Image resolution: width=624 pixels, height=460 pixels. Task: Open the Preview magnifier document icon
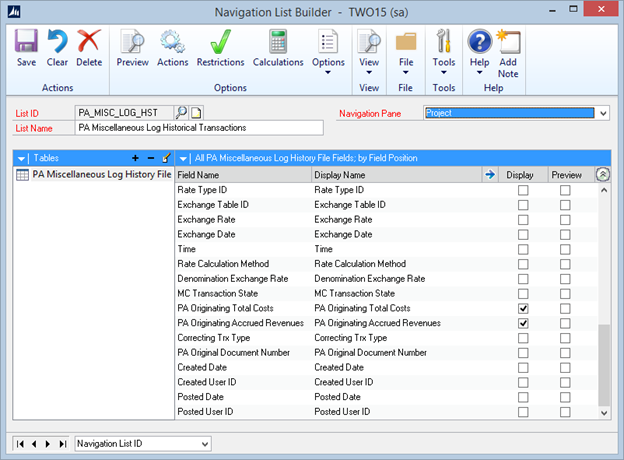pos(133,41)
